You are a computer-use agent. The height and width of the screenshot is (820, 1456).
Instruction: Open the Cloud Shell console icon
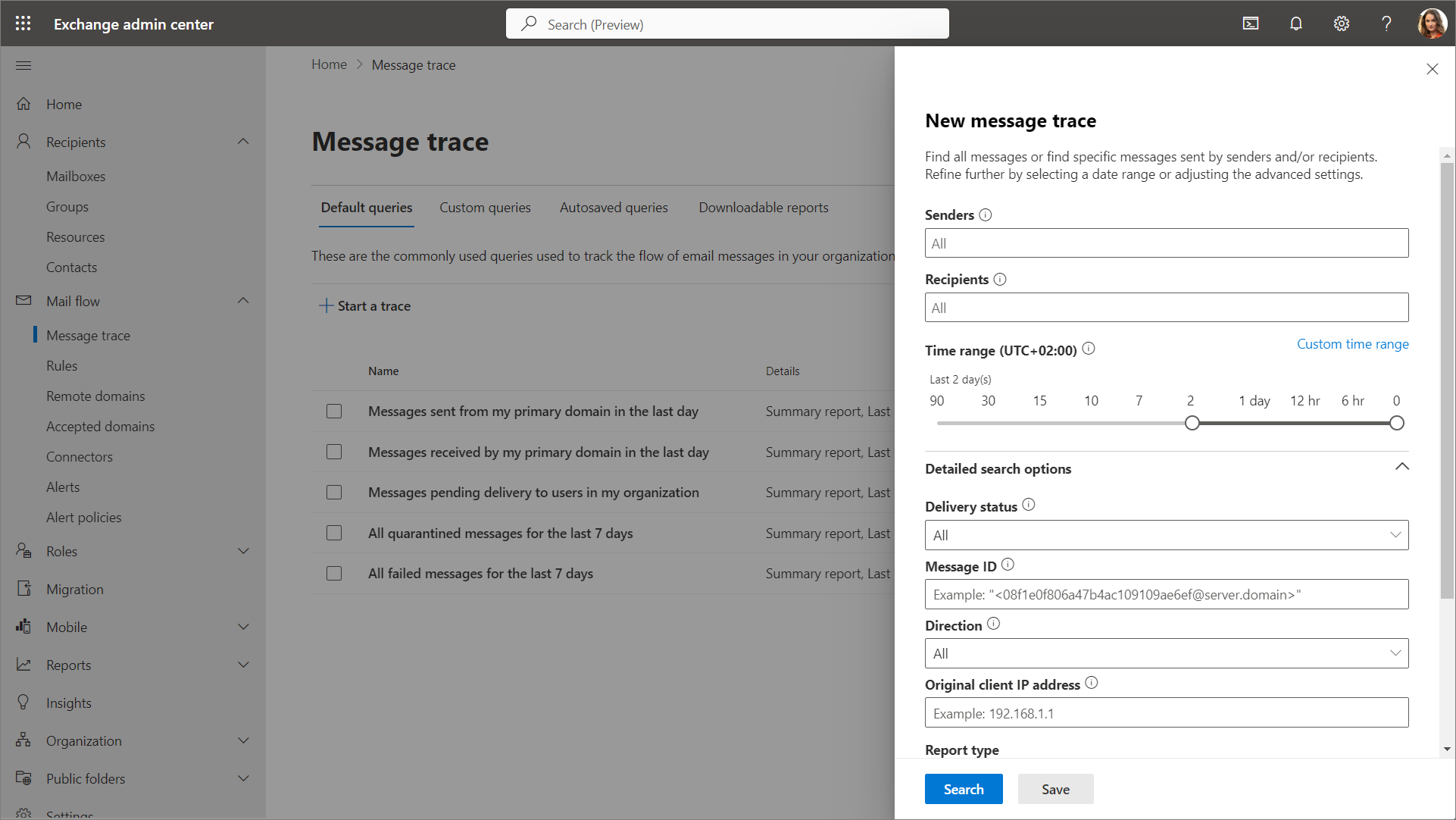click(1251, 23)
